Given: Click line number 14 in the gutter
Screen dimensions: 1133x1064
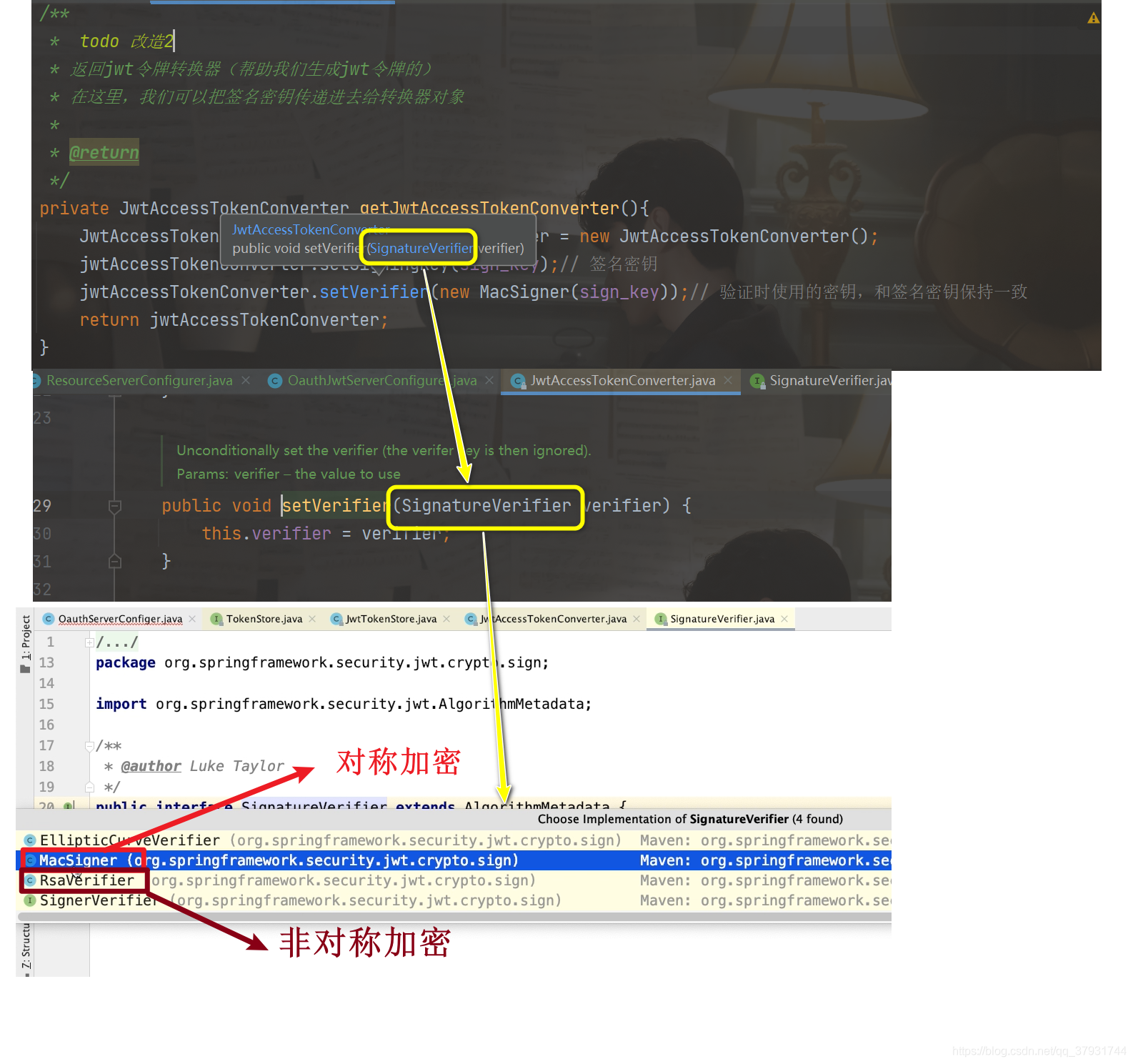Looking at the screenshot, I should coord(46,683).
